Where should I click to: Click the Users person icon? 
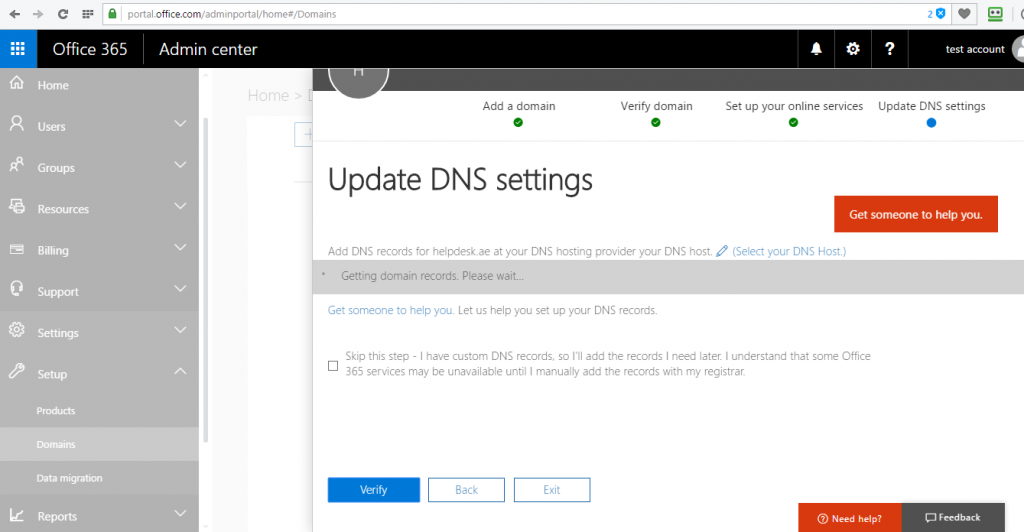tap(16, 123)
